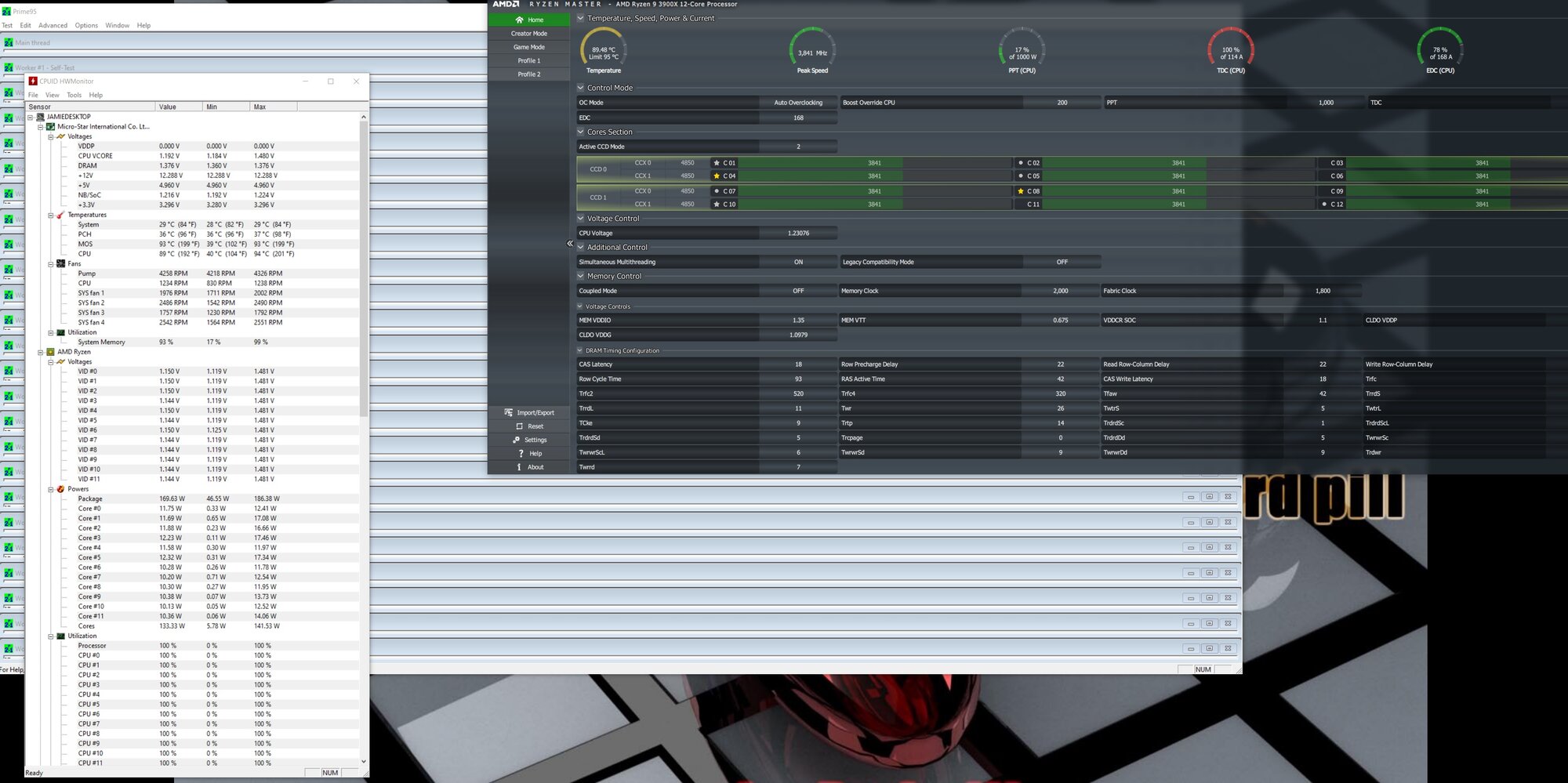Click the Home icon in Ryzen Master
Viewport: 1568px width, 783px height.
point(519,20)
